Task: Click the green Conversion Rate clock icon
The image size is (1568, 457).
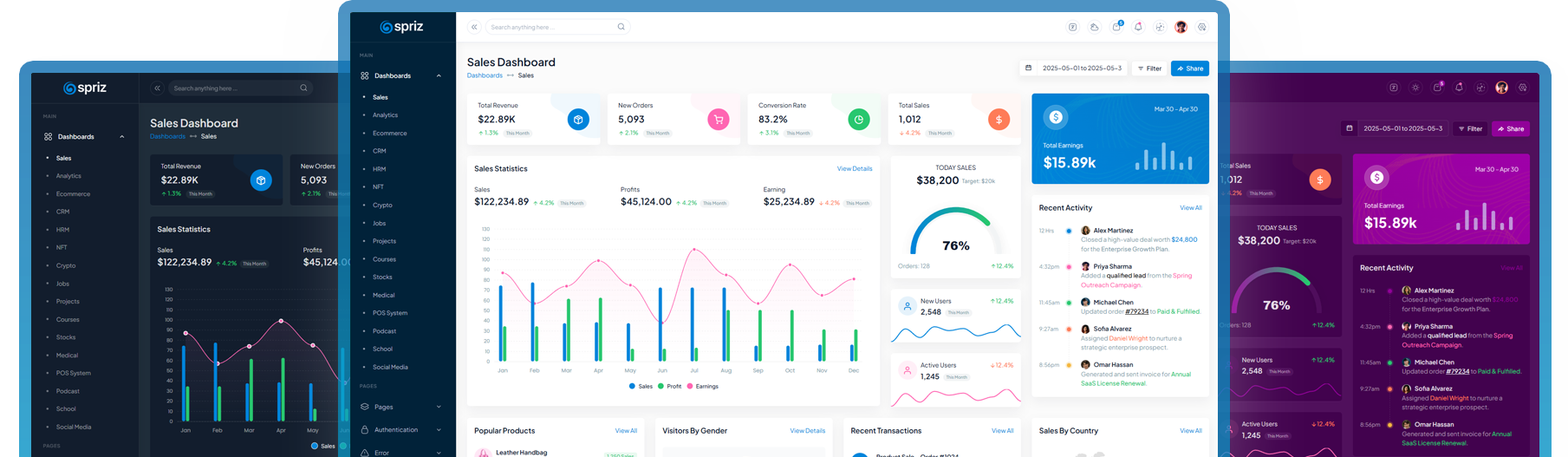Action: click(858, 120)
